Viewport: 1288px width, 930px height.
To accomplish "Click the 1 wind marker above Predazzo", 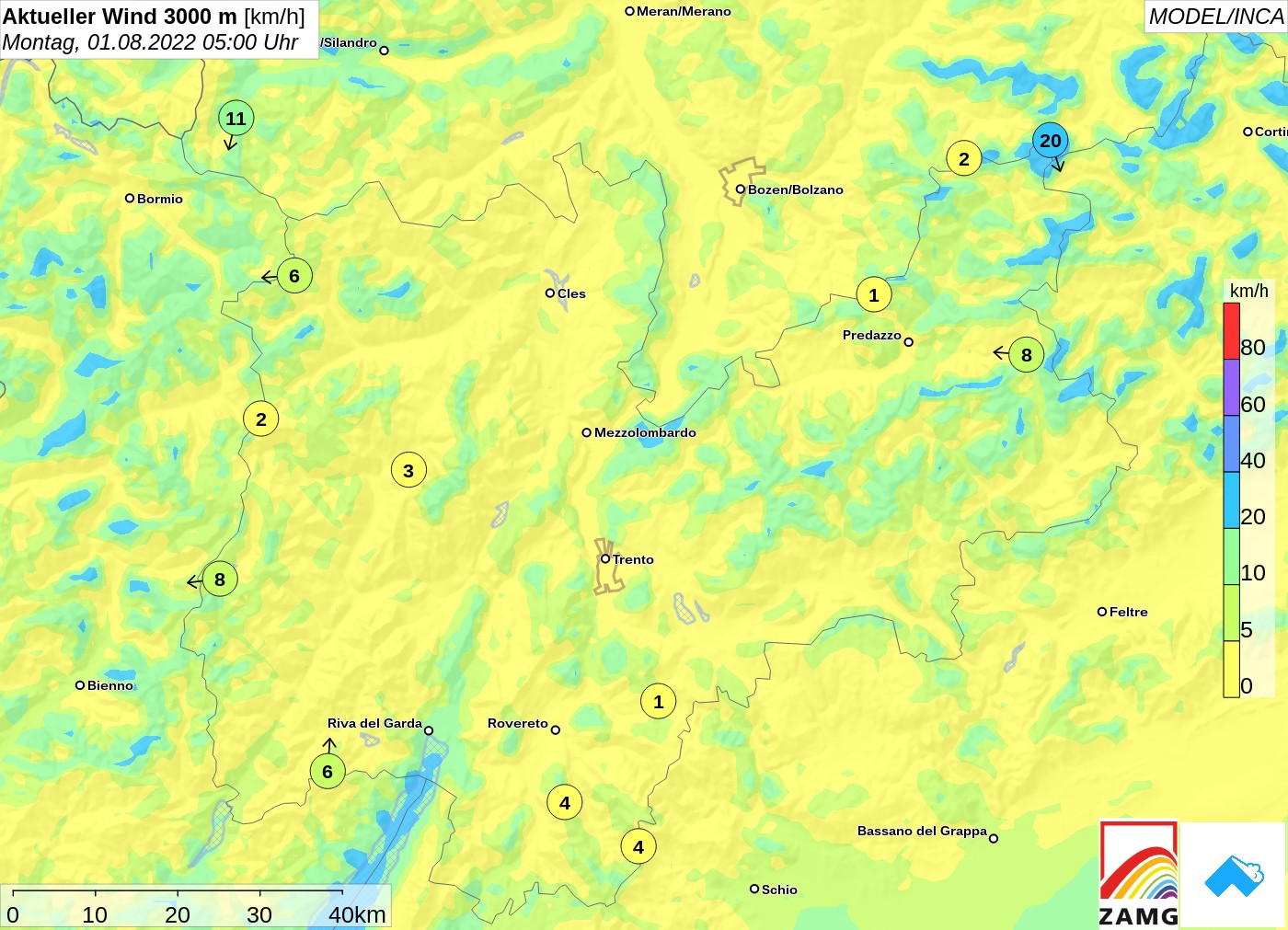I will (874, 295).
